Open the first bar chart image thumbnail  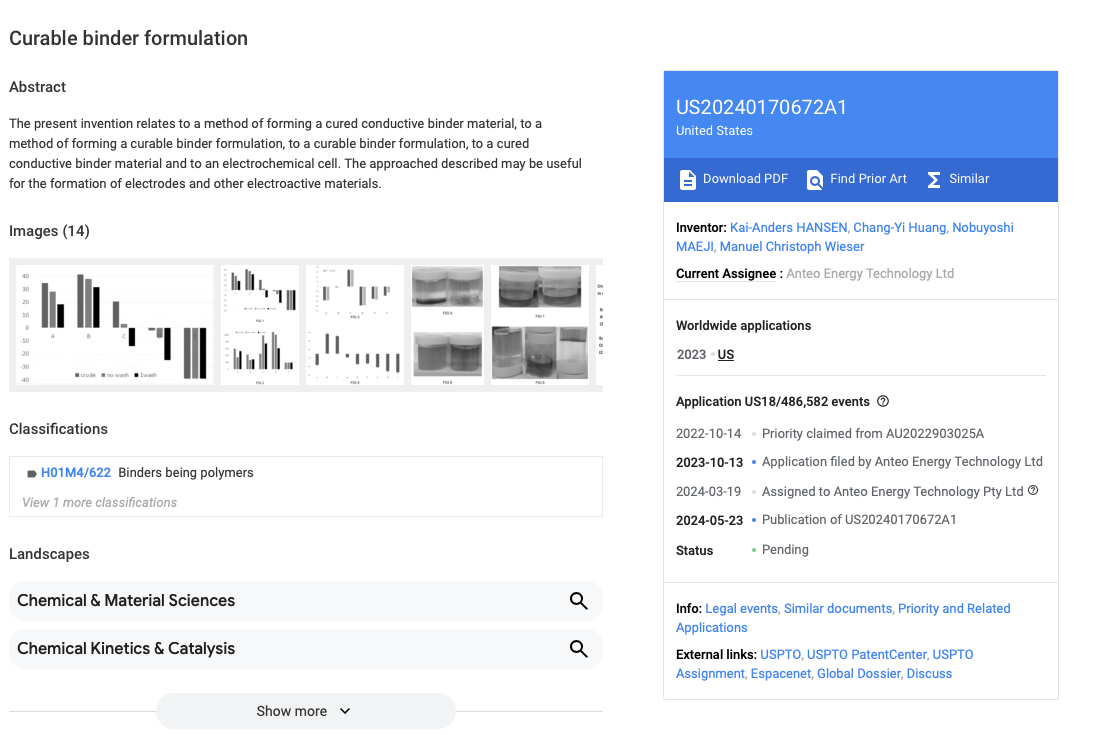tap(115, 325)
